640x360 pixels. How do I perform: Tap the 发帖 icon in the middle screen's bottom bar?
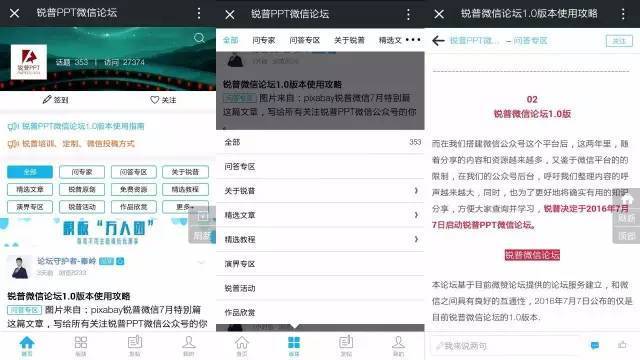[x=346, y=346]
